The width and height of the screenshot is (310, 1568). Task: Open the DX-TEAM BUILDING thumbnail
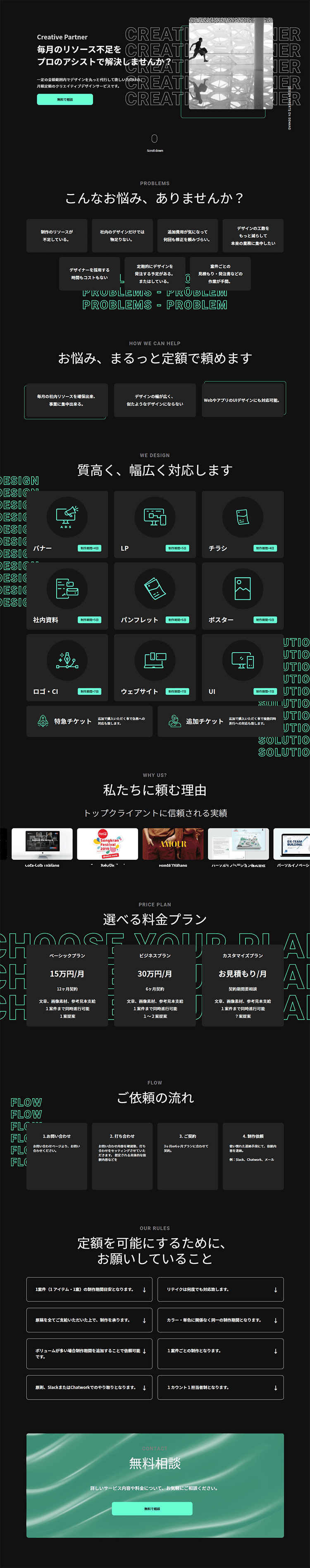[292, 844]
